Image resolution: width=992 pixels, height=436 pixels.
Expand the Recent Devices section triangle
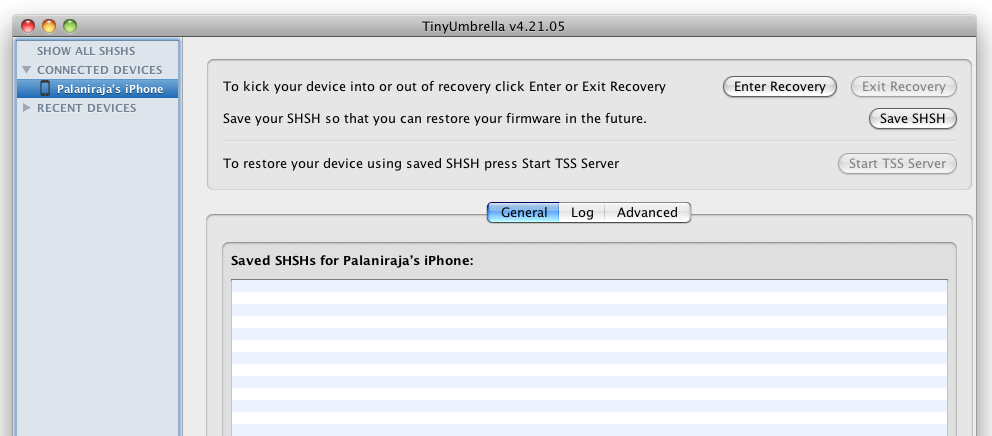pos(27,108)
